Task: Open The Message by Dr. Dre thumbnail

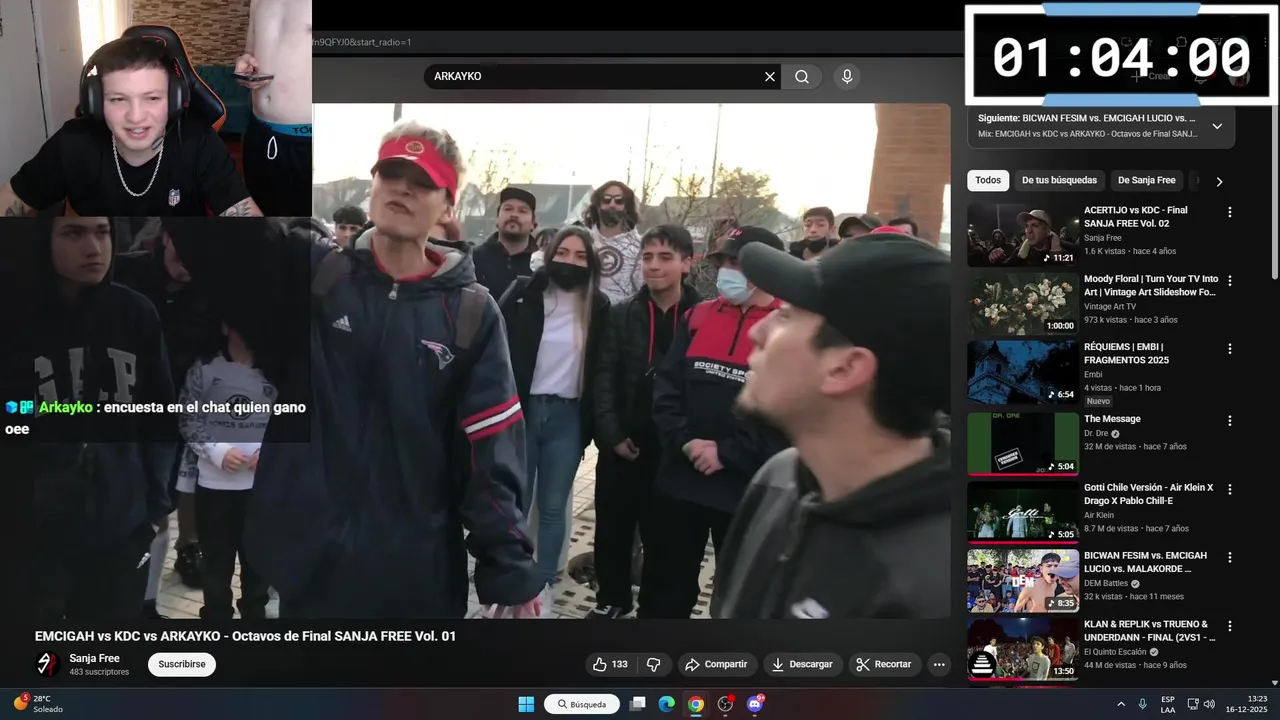Action: pyautogui.click(x=1022, y=443)
